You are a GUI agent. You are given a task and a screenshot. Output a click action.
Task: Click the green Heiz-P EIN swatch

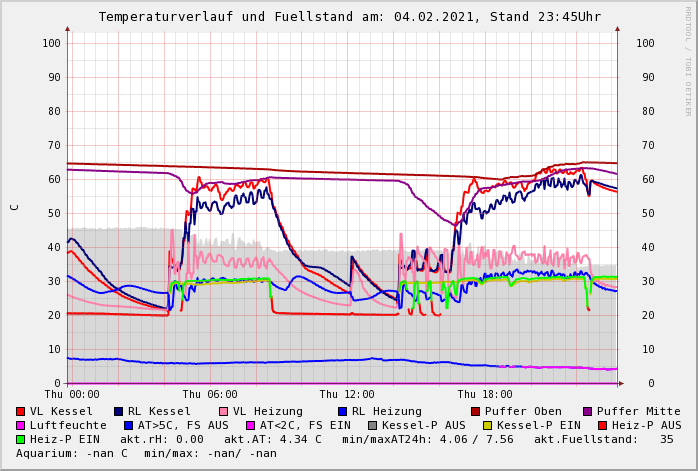[21, 439]
